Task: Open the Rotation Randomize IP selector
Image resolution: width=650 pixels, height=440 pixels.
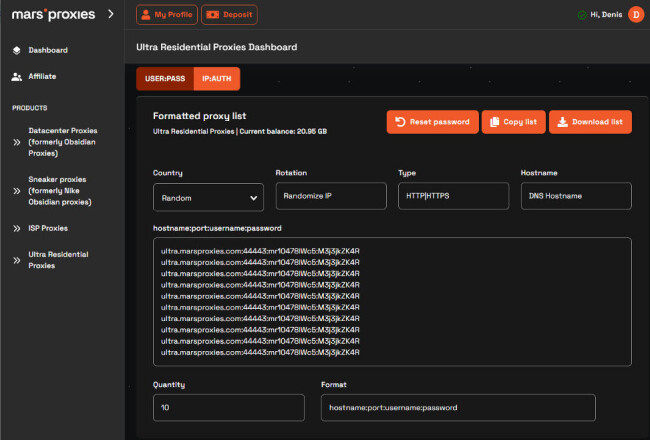Action: (x=330, y=196)
